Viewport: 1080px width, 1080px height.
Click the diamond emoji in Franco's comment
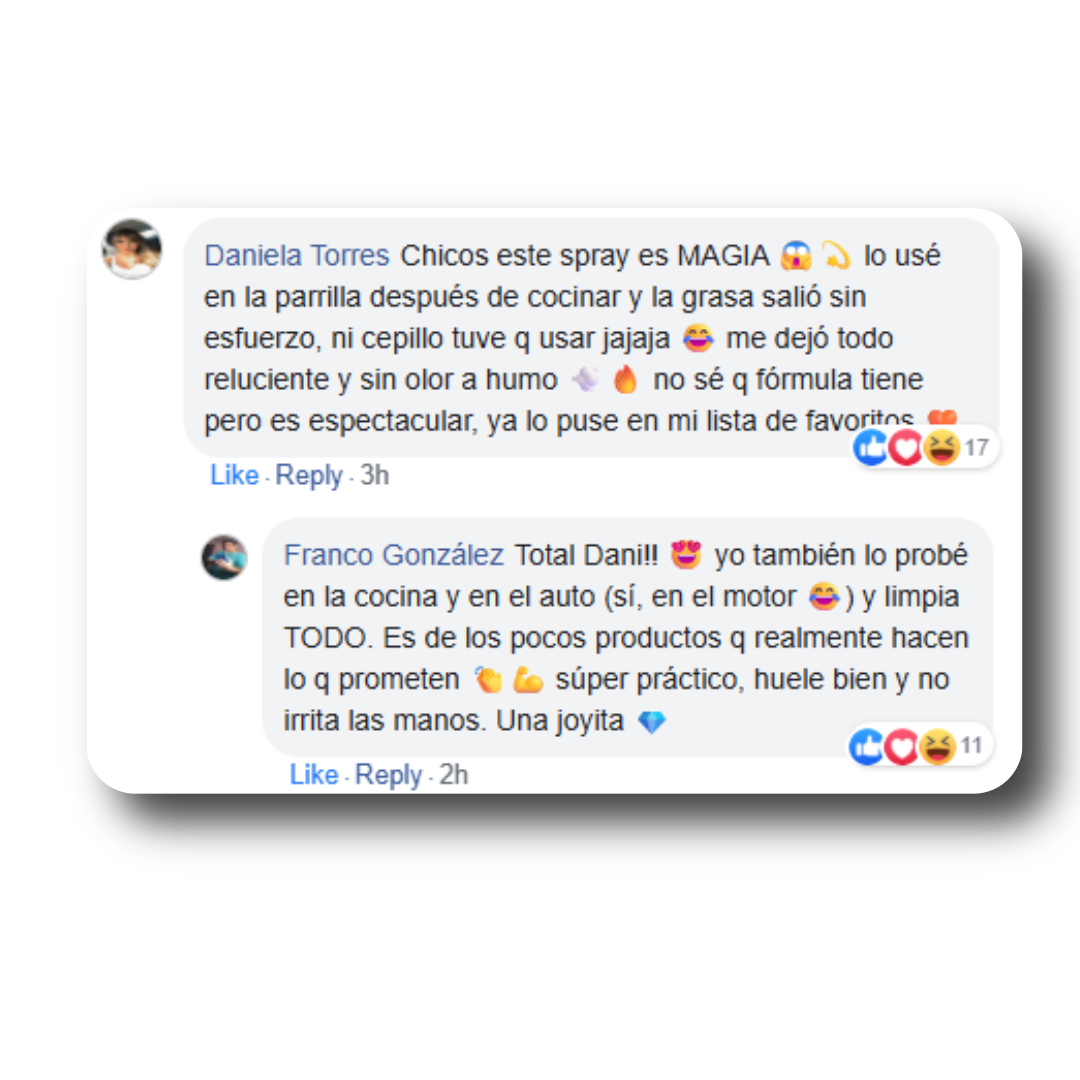click(652, 721)
